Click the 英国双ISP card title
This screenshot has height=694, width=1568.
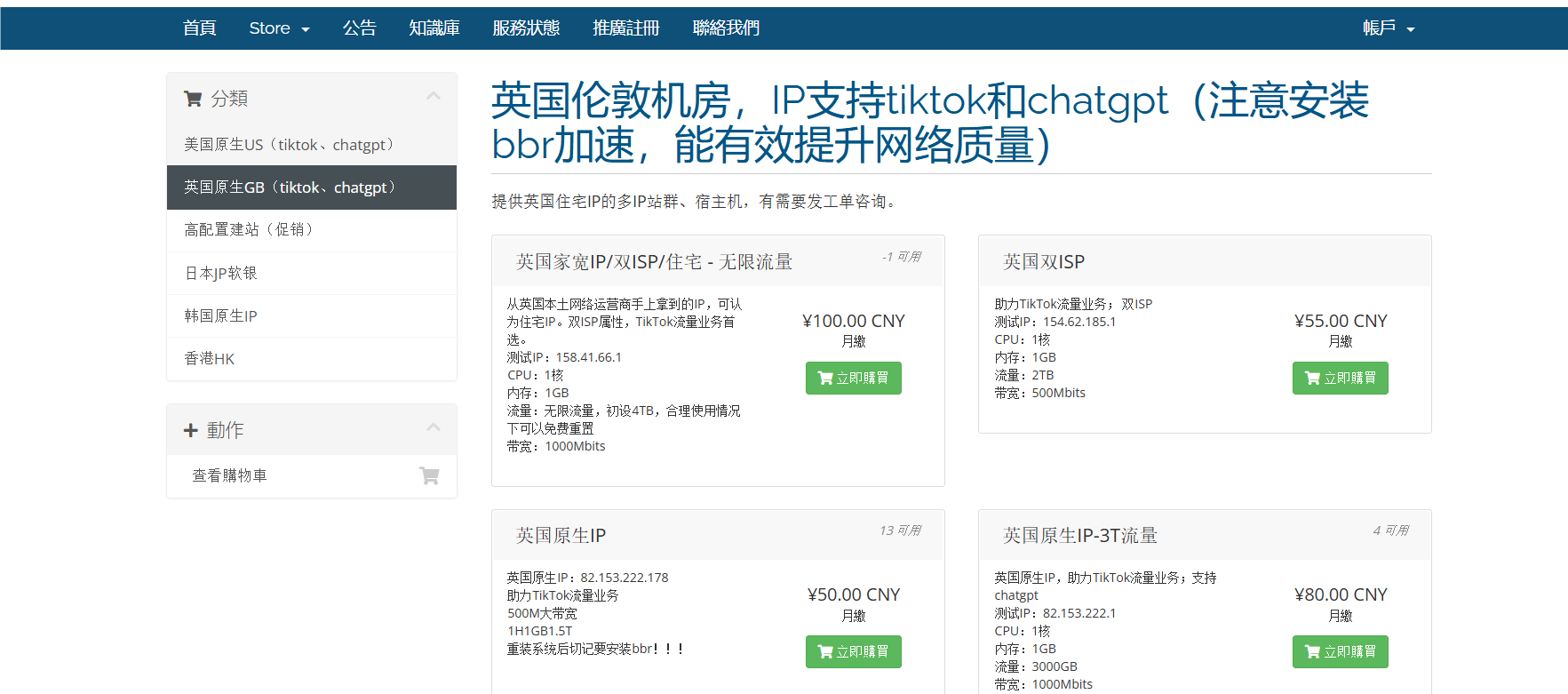point(1044,262)
